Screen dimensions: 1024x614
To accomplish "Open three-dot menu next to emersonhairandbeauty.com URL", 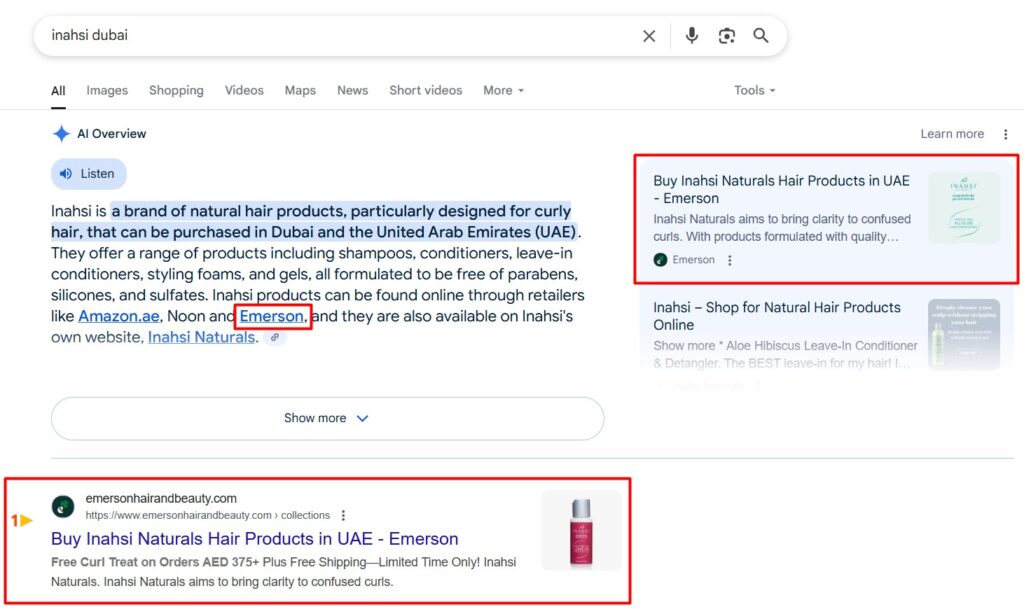I will [344, 515].
